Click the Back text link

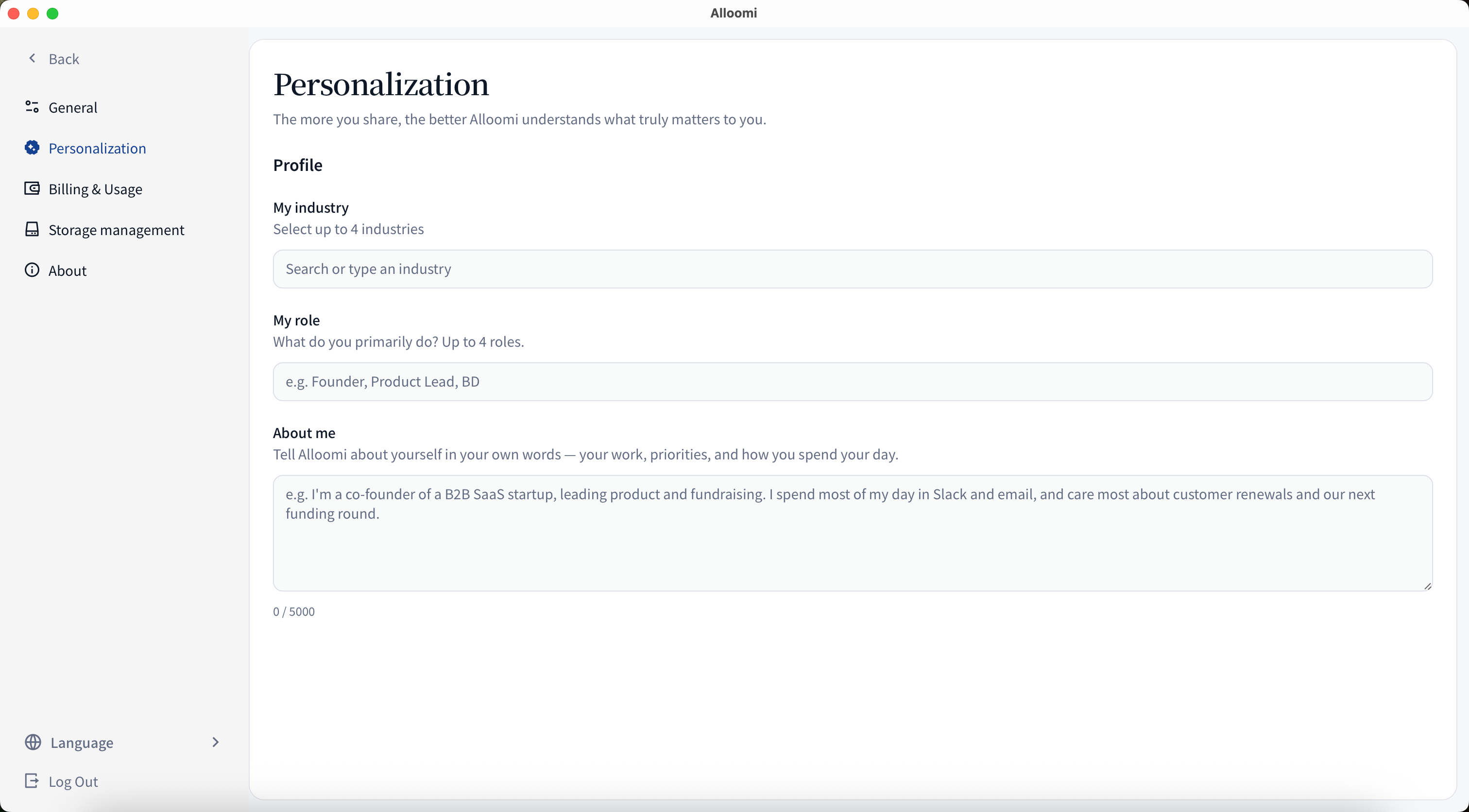tap(64, 59)
